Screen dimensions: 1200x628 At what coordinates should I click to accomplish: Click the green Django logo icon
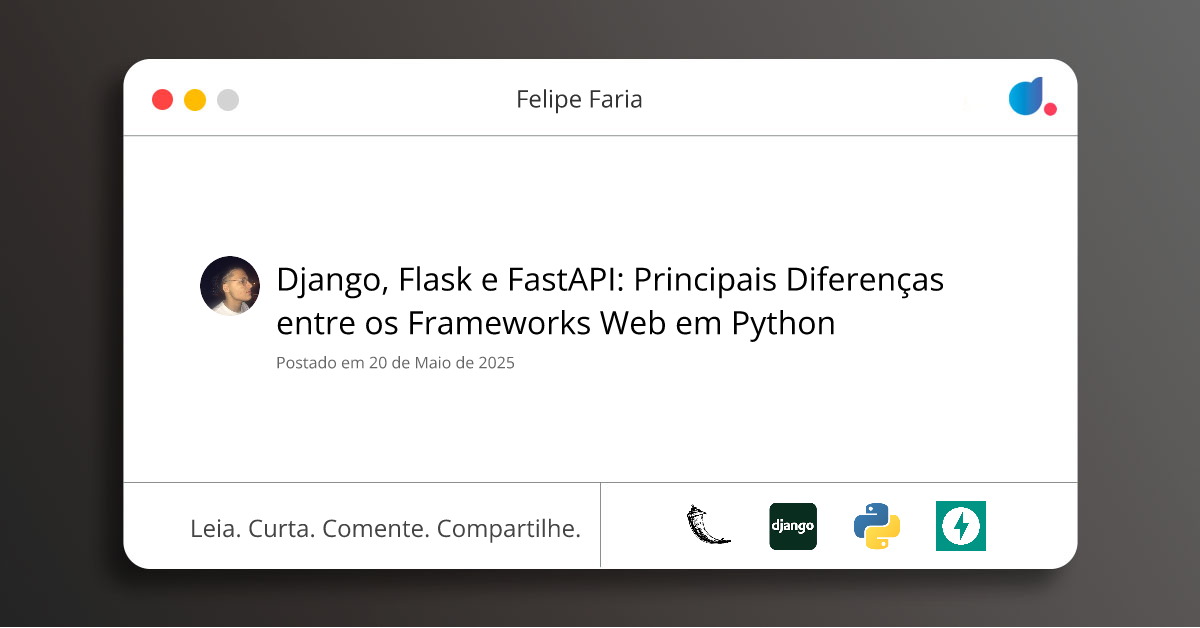[793, 526]
